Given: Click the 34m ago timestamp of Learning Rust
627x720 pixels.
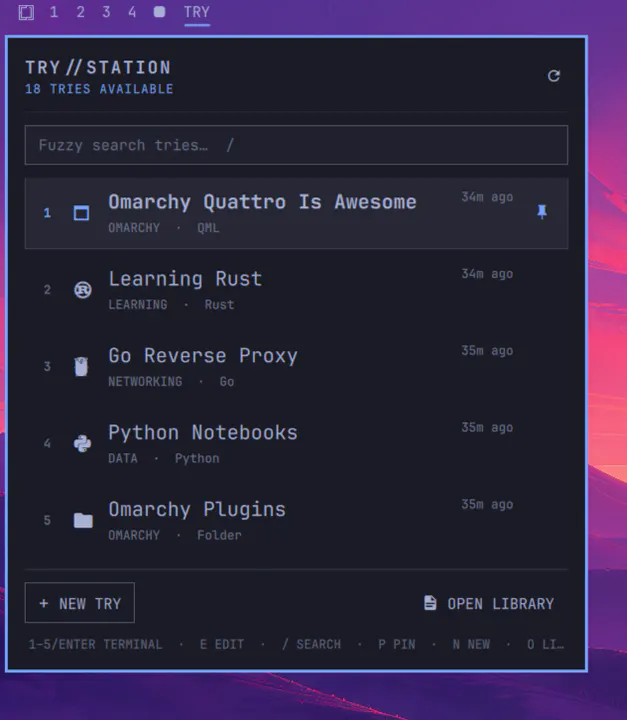Looking at the screenshot, I should click(x=487, y=274).
